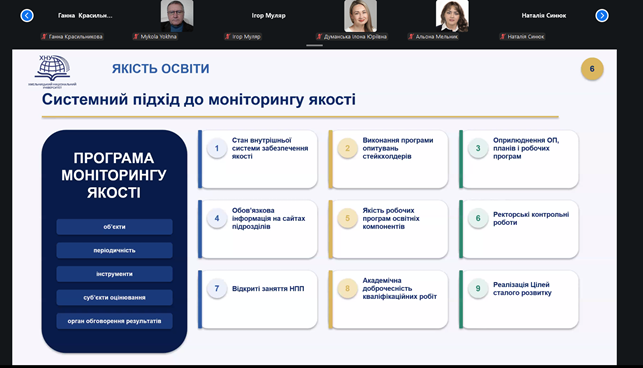
Task: Click muted mic icon beside Mykola Yokhna
Action: pyautogui.click(x=136, y=37)
